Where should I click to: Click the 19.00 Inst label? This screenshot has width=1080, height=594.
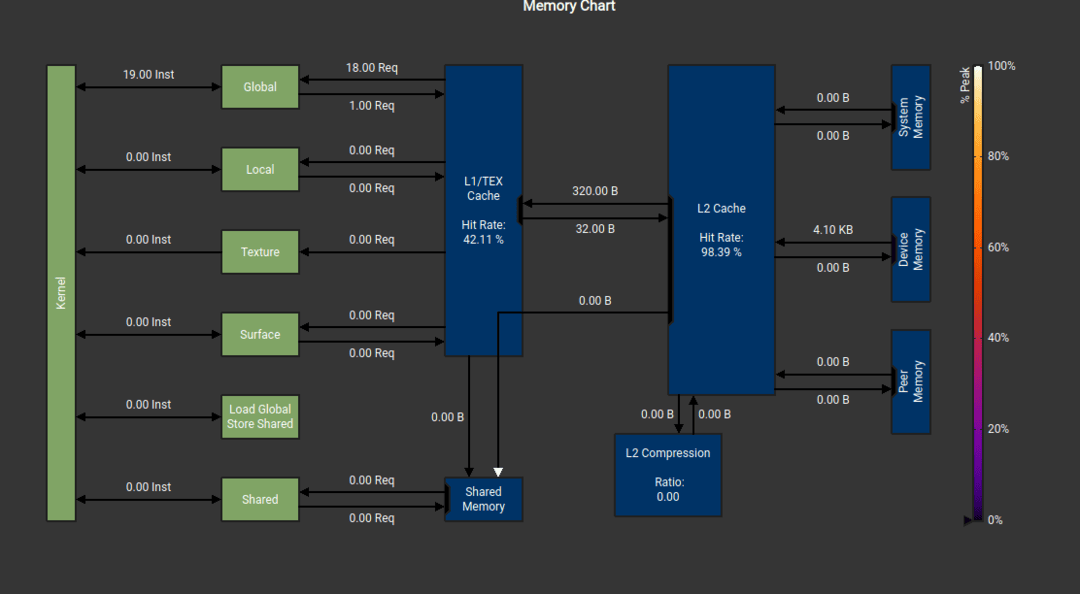click(x=148, y=74)
